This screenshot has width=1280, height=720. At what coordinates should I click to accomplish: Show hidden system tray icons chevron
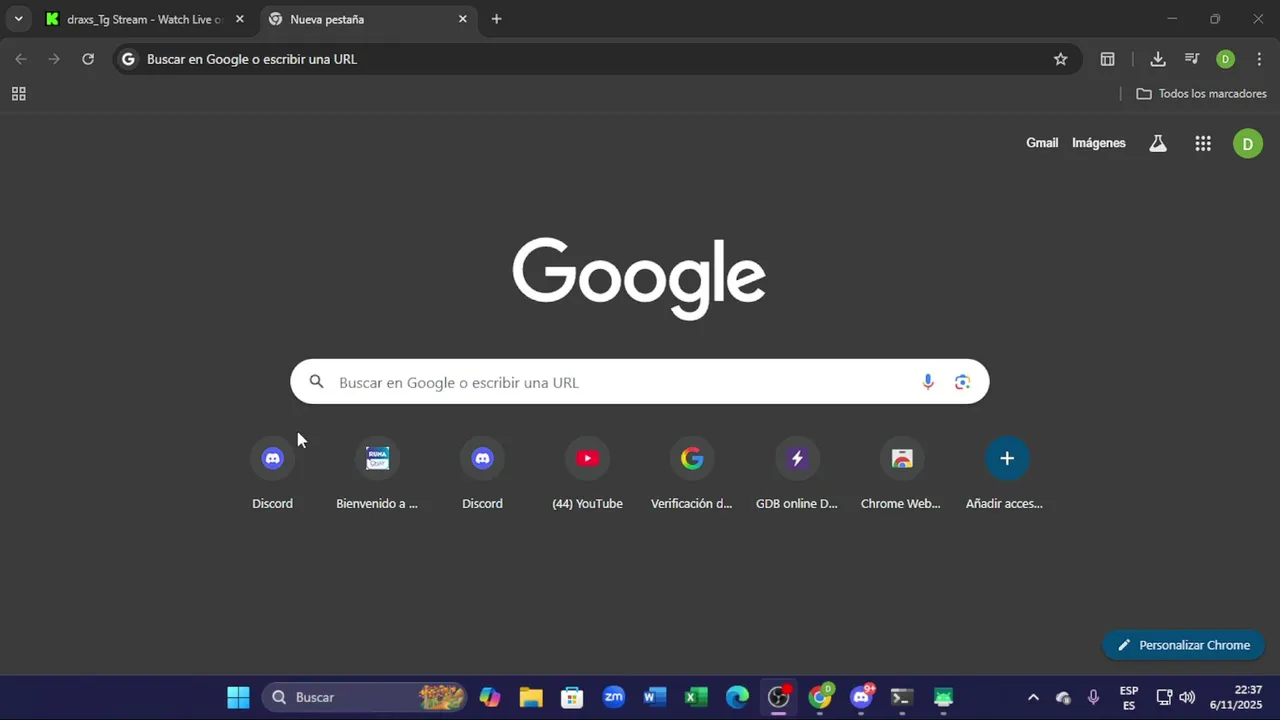(1033, 698)
